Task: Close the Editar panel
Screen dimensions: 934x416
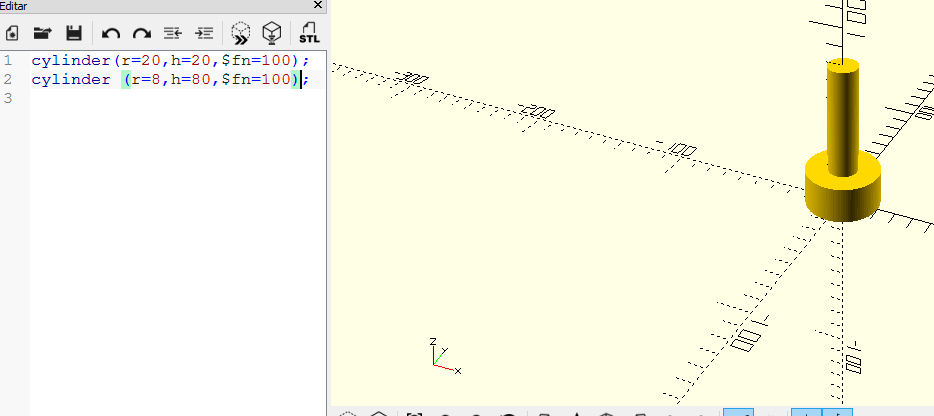Action: [x=317, y=6]
